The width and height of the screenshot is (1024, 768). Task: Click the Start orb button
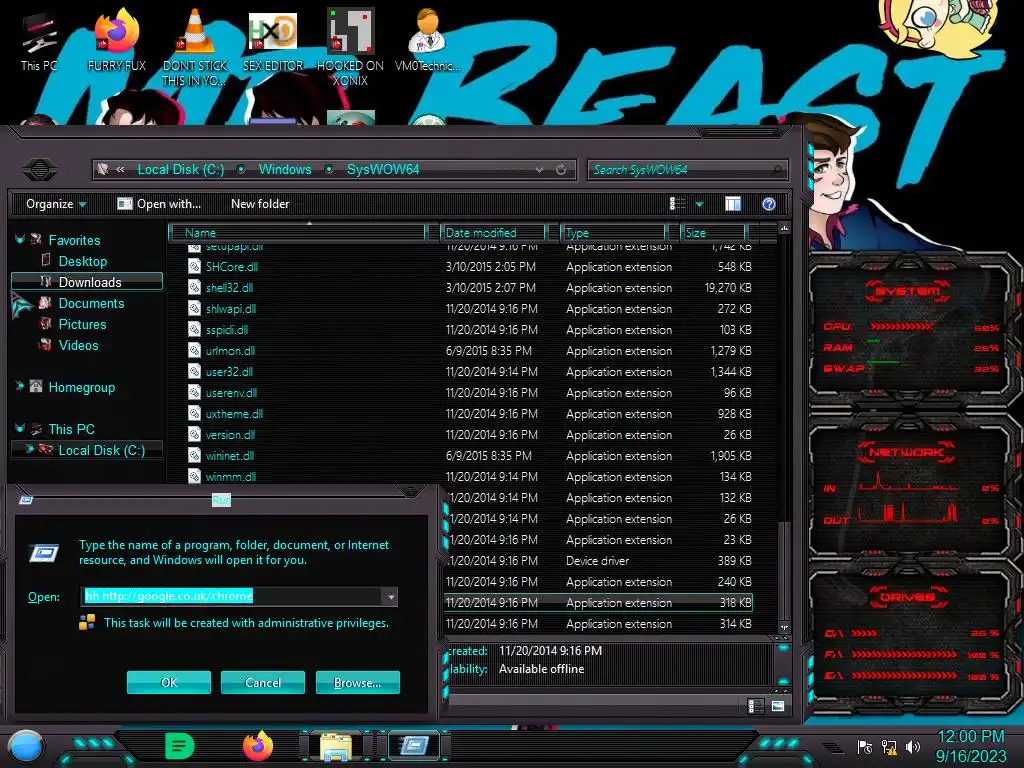pos(26,747)
